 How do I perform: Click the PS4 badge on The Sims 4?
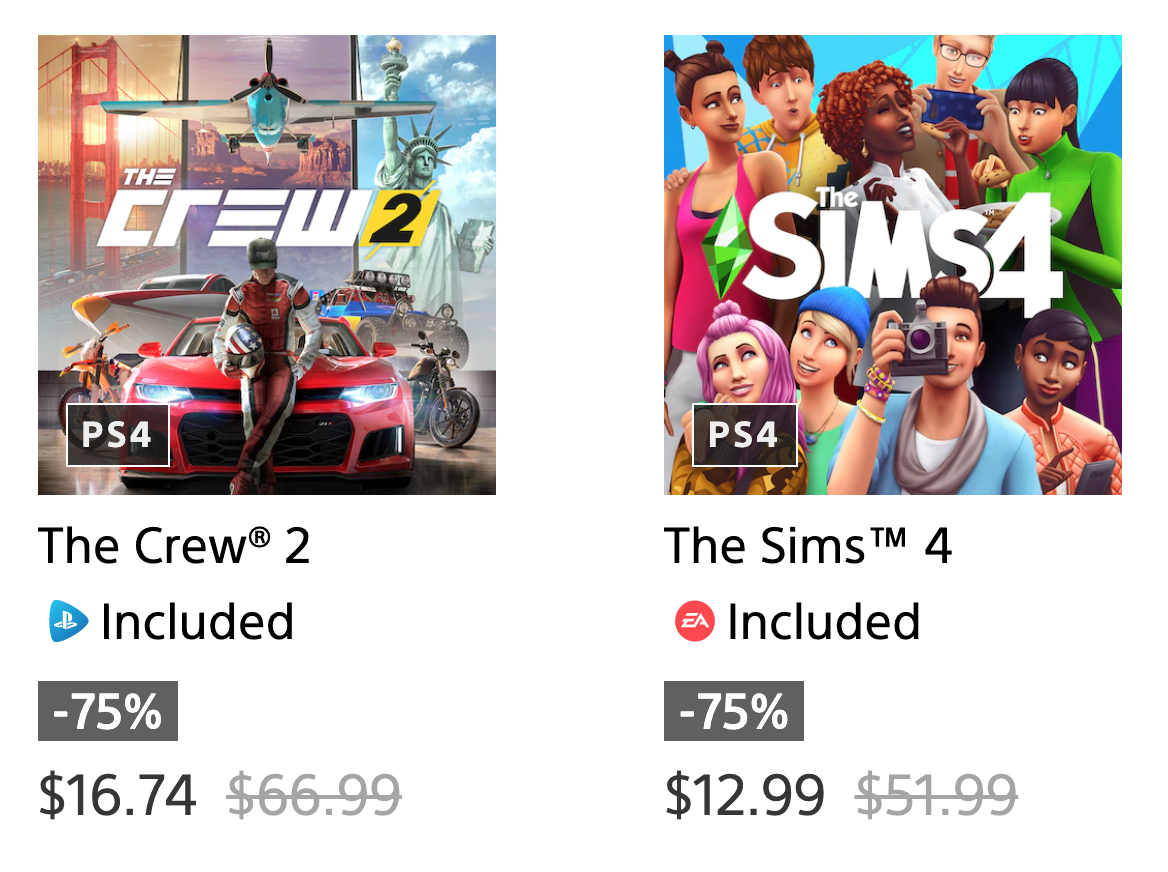point(744,435)
